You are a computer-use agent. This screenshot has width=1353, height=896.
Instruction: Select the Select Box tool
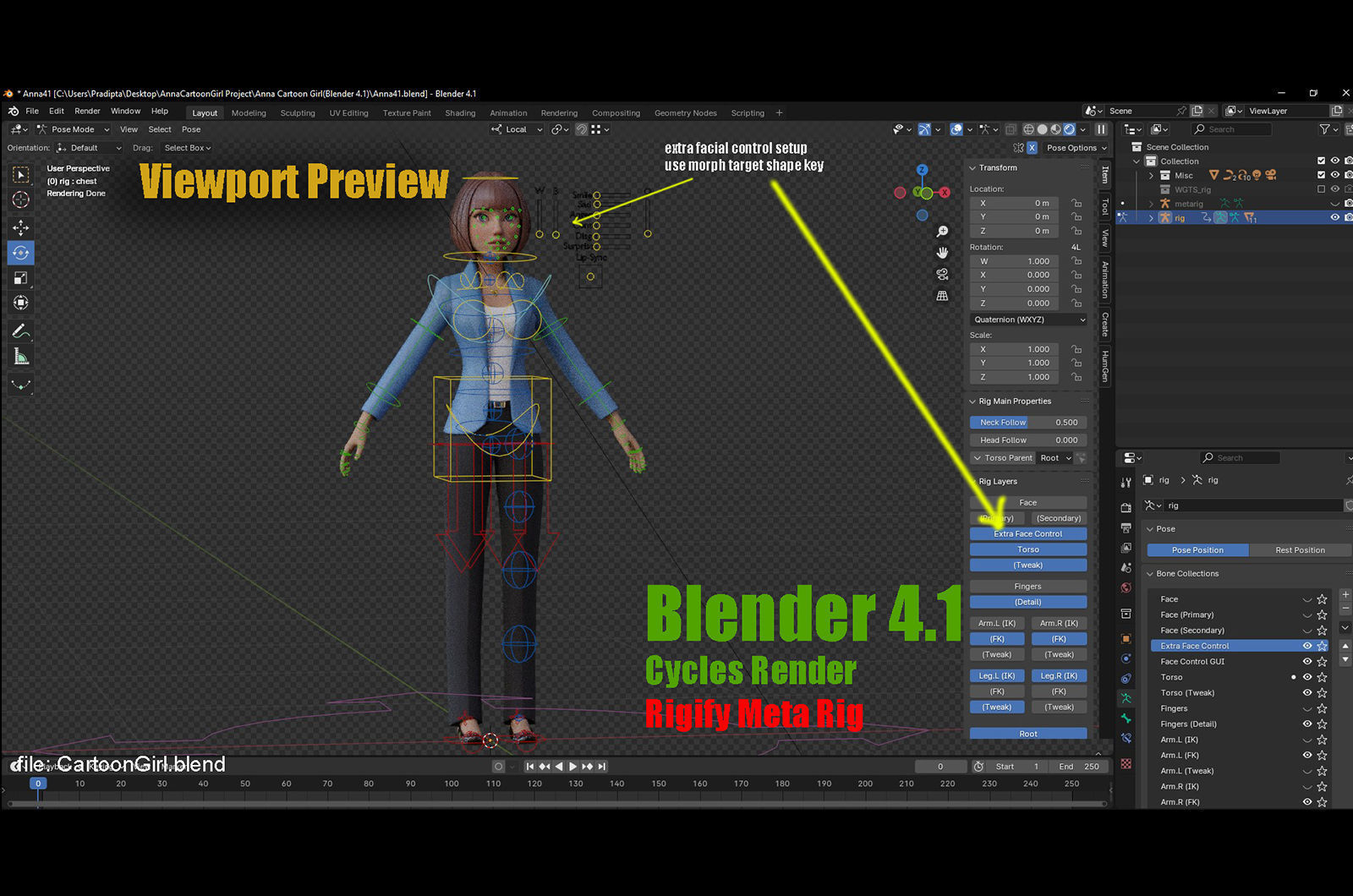click(21, 175)
